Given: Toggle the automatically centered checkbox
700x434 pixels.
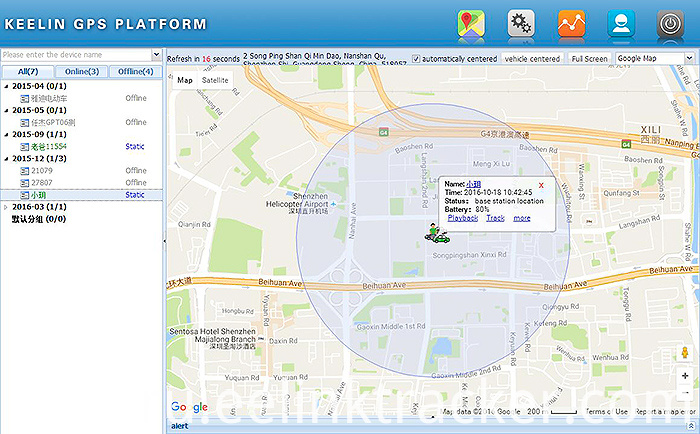Looking at the screenshot, I should [x=416, y=59].
